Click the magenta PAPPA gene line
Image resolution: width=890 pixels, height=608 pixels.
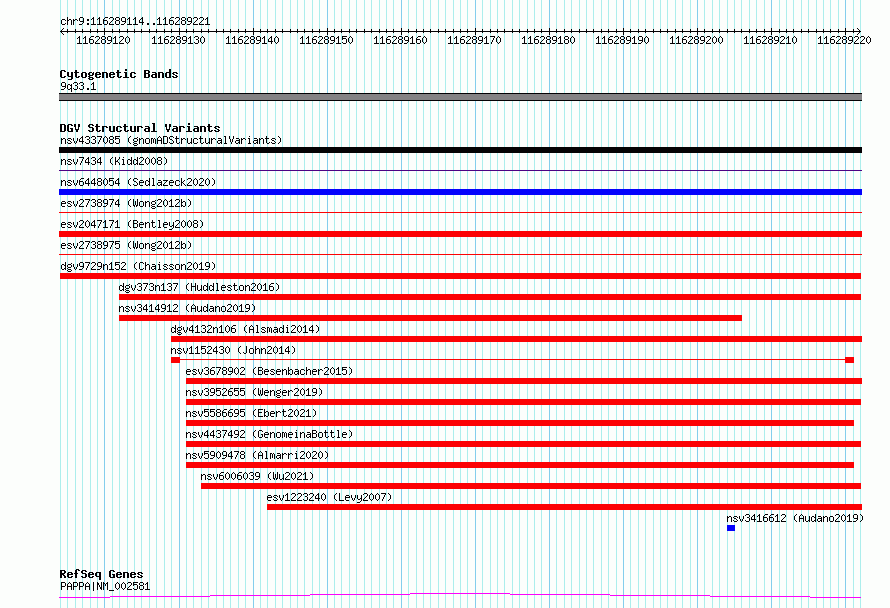click(460, 596)
